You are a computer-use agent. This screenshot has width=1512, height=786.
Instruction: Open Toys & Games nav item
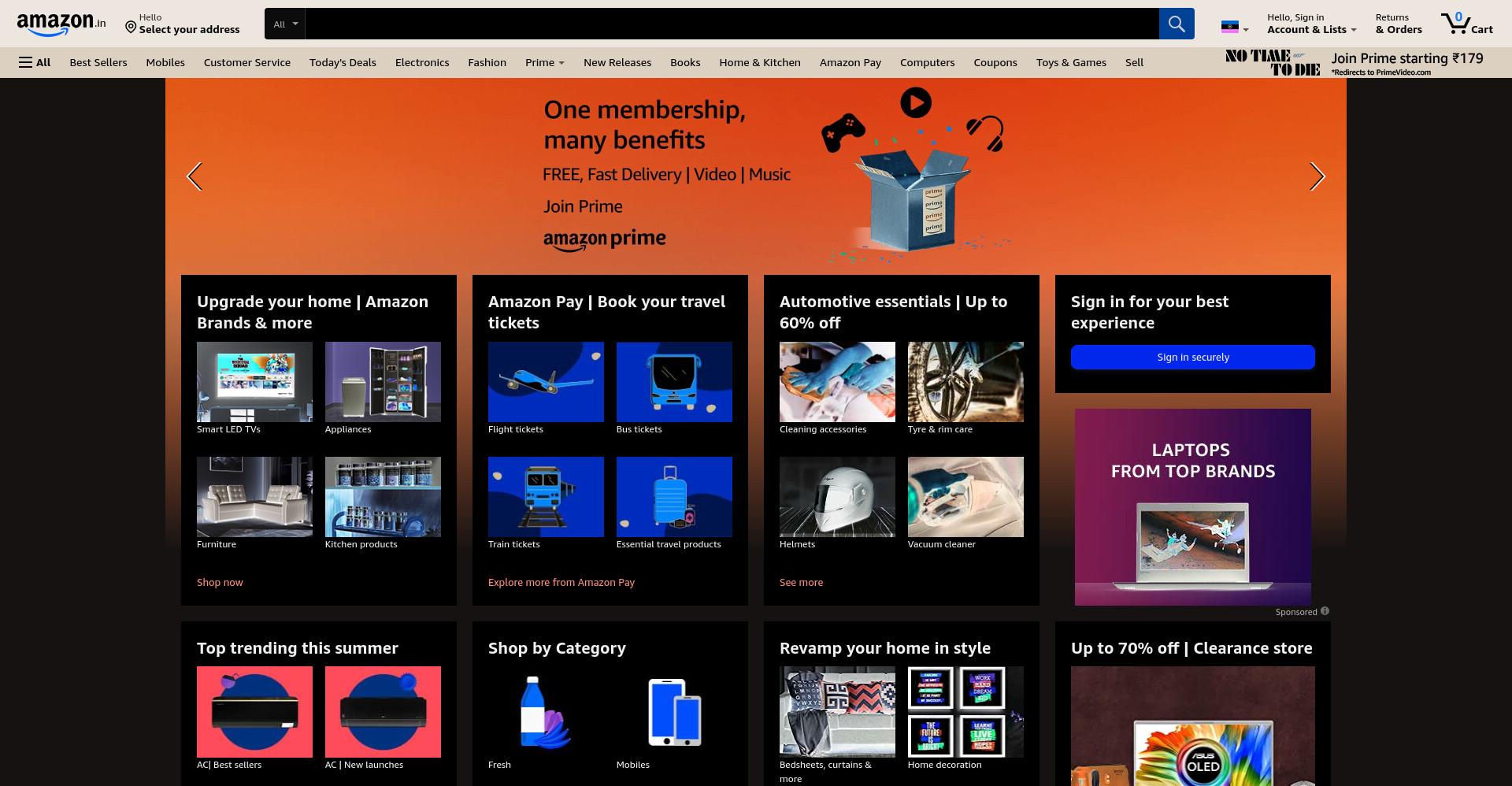(1071, 62)
